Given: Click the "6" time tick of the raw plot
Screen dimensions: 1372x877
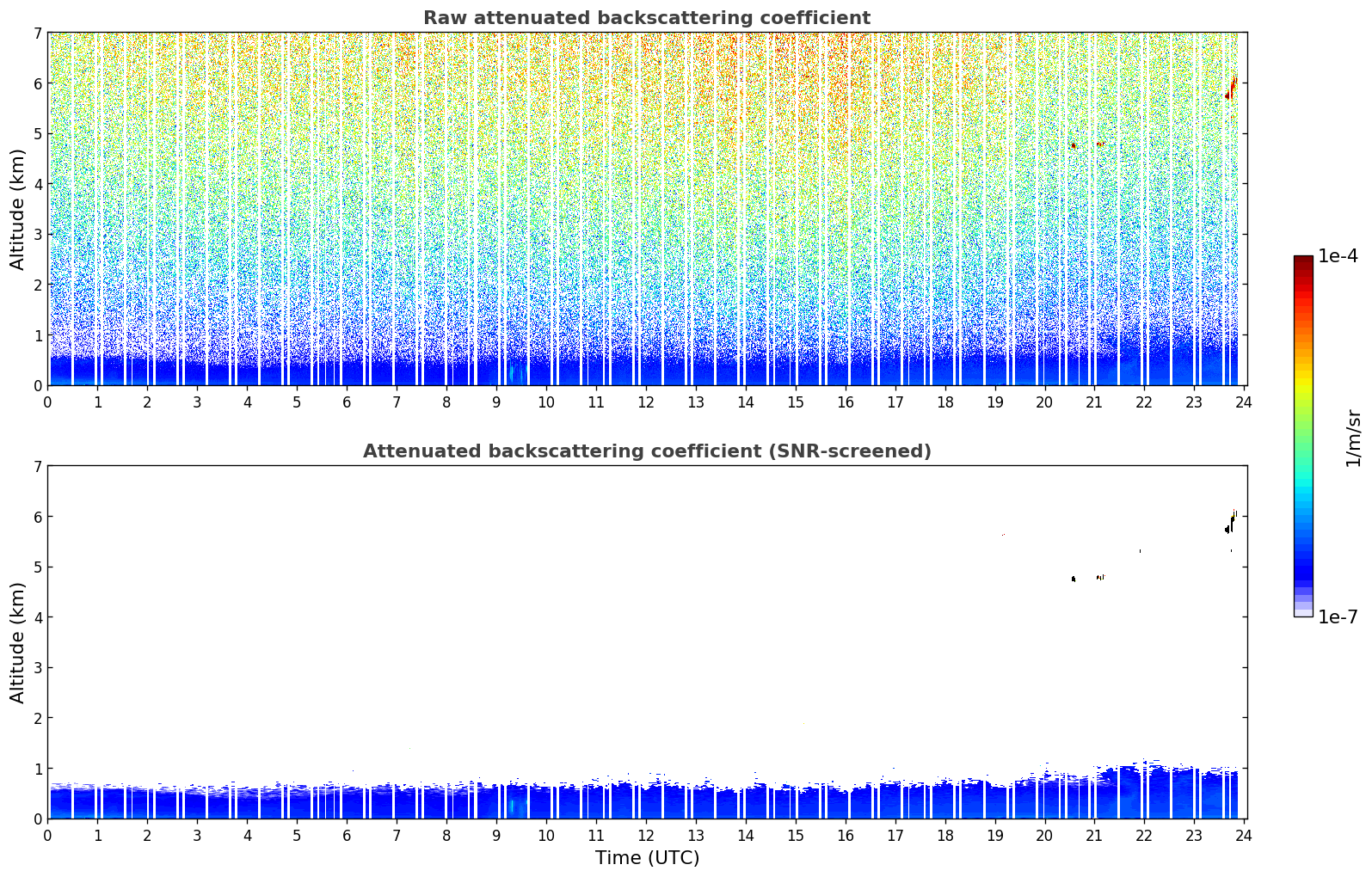Looking at the screenshot, I should pos(347,402).
